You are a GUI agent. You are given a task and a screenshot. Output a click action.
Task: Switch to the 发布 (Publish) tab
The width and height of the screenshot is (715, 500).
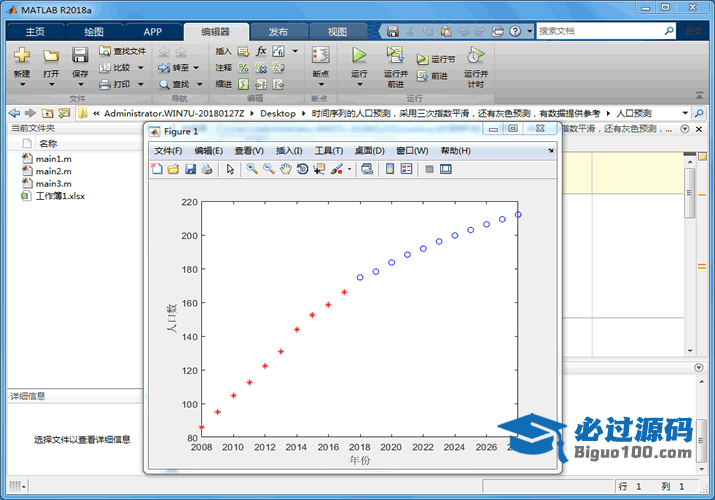278,32
